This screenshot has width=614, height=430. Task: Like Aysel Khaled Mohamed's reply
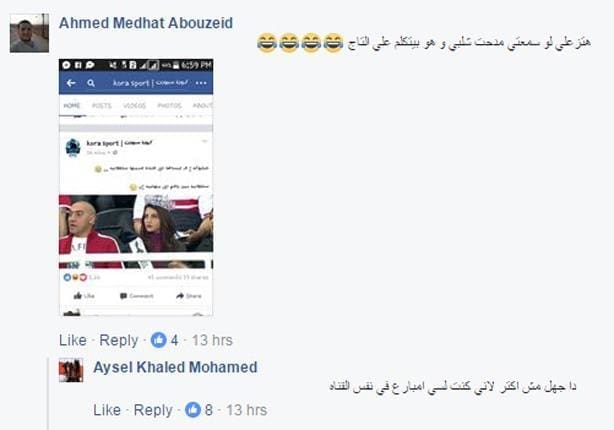coord(107,410)
